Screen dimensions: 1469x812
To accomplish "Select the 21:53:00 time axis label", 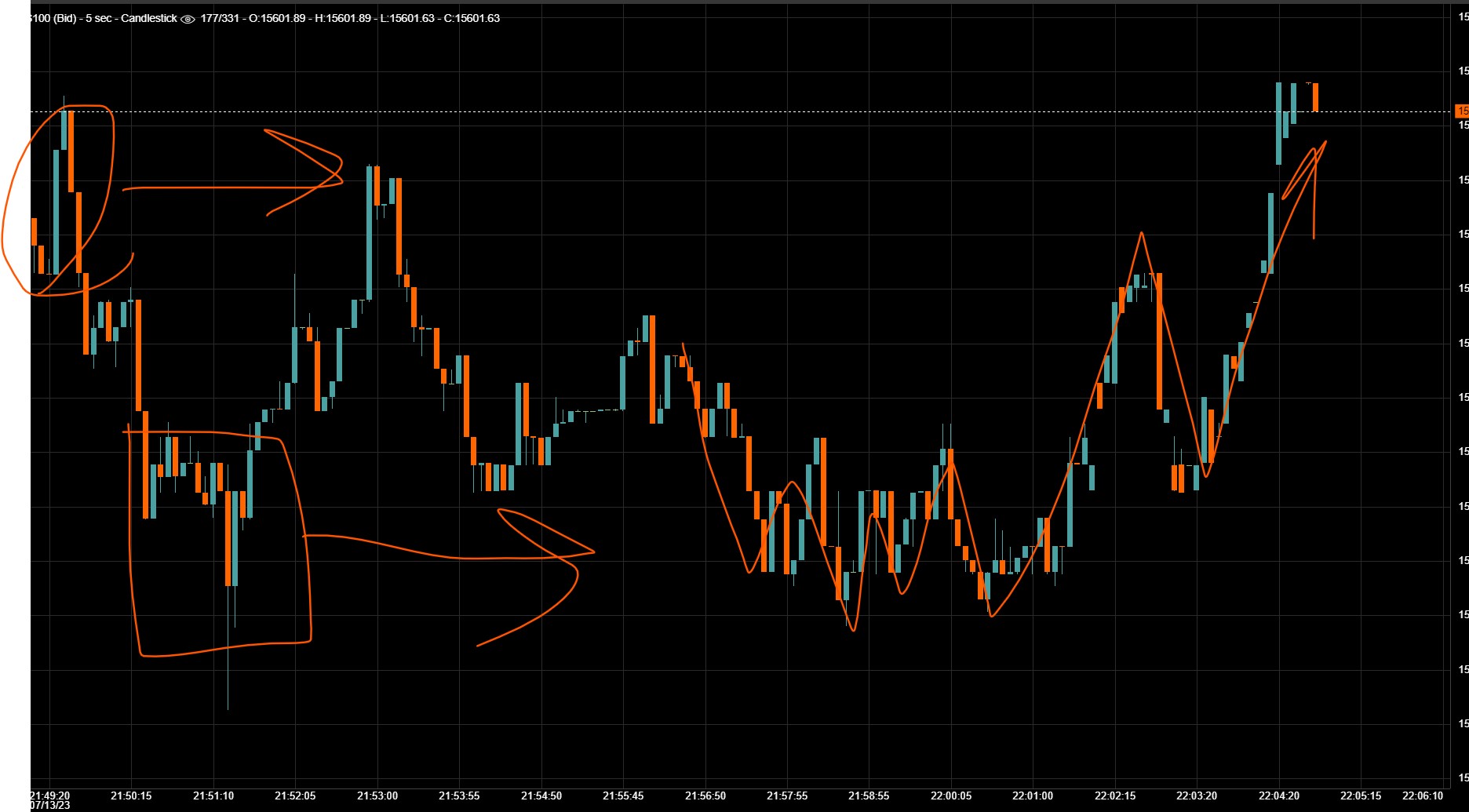I will [x=377, y=796].
